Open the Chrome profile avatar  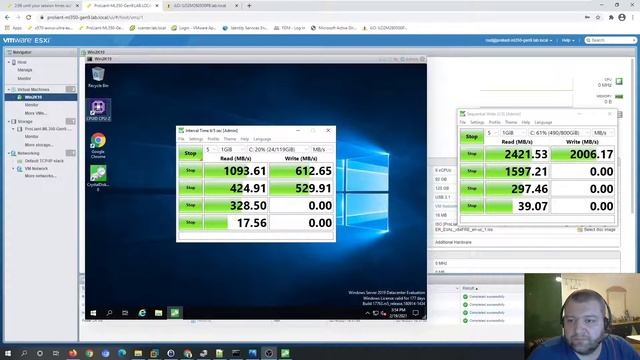pyautogui.click(x=622, y=17)
